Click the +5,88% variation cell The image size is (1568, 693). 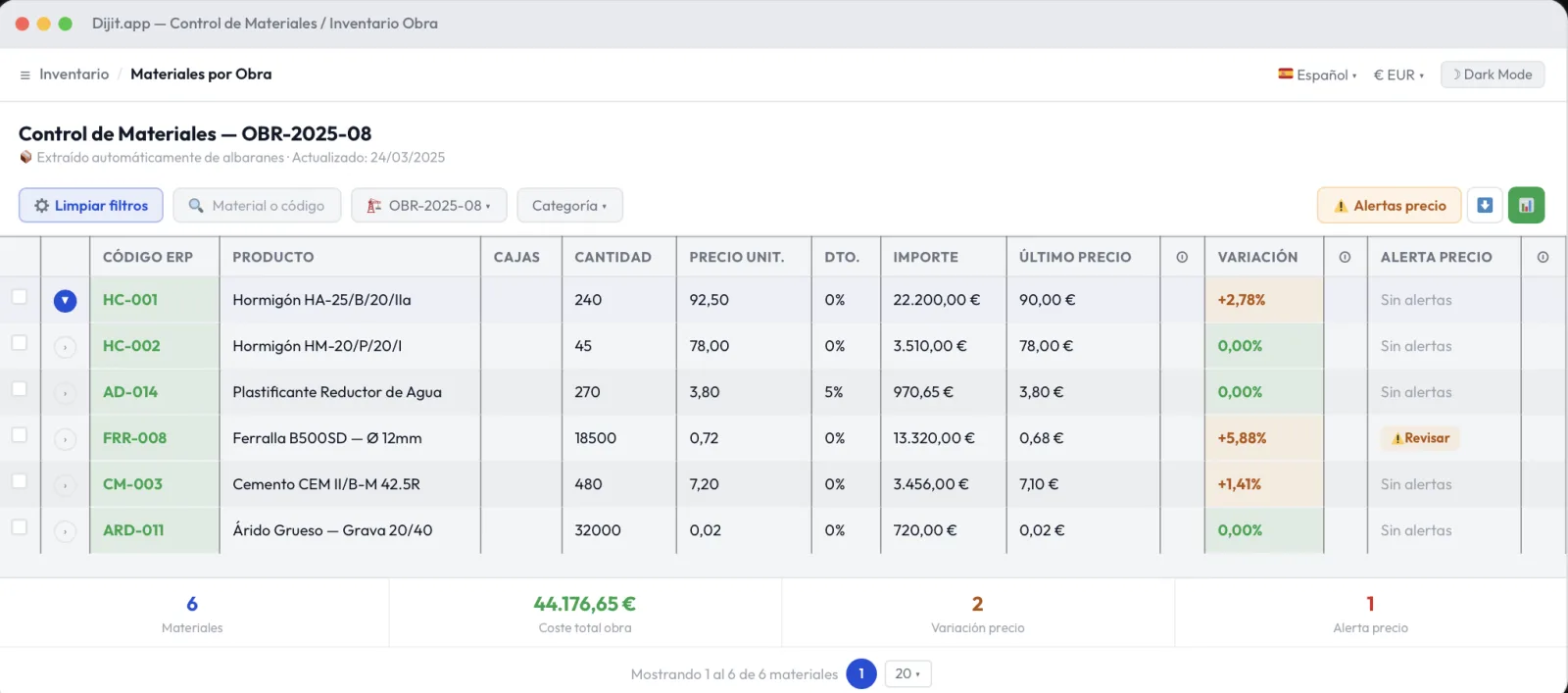(1264, 438)
